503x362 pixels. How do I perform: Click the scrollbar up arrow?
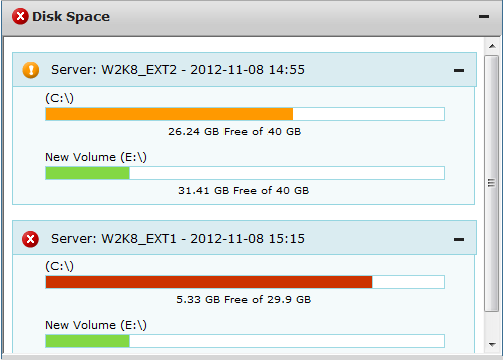point(492,46)
